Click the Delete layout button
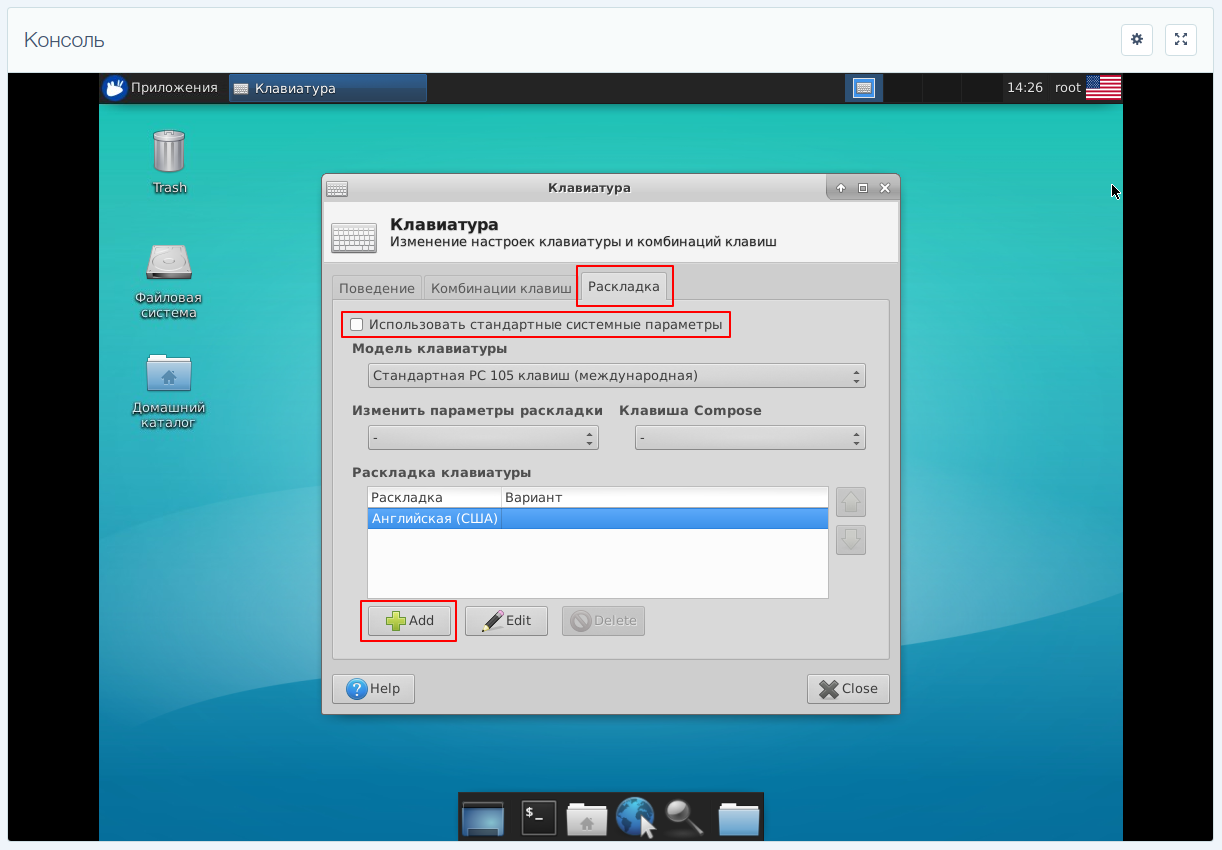1222x850 pixels. tap(603, 621)
